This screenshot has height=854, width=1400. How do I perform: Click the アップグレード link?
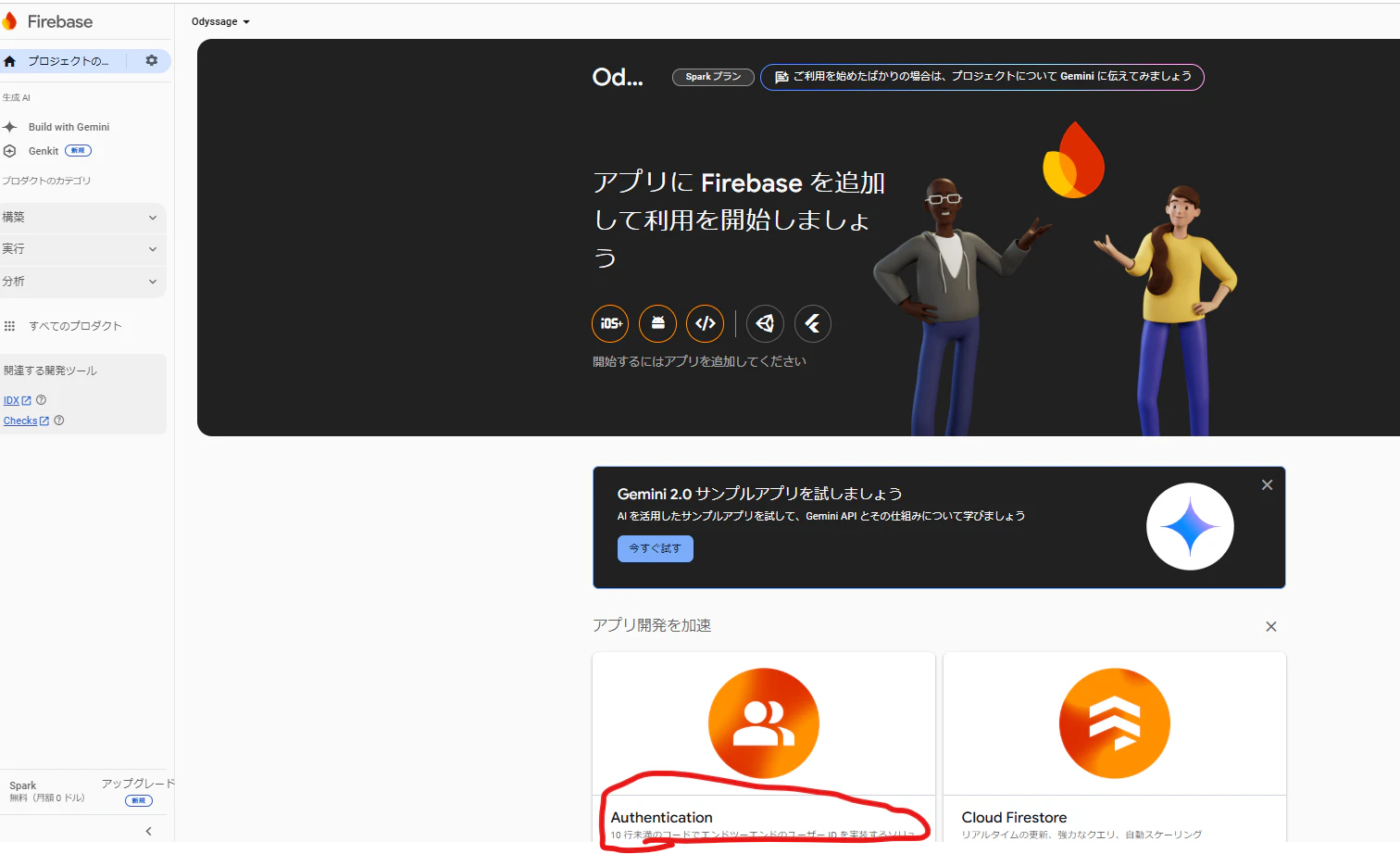[138, 784]
